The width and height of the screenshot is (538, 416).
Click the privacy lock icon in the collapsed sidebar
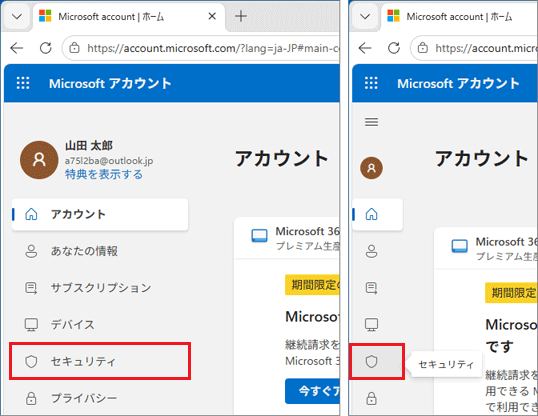371,398
